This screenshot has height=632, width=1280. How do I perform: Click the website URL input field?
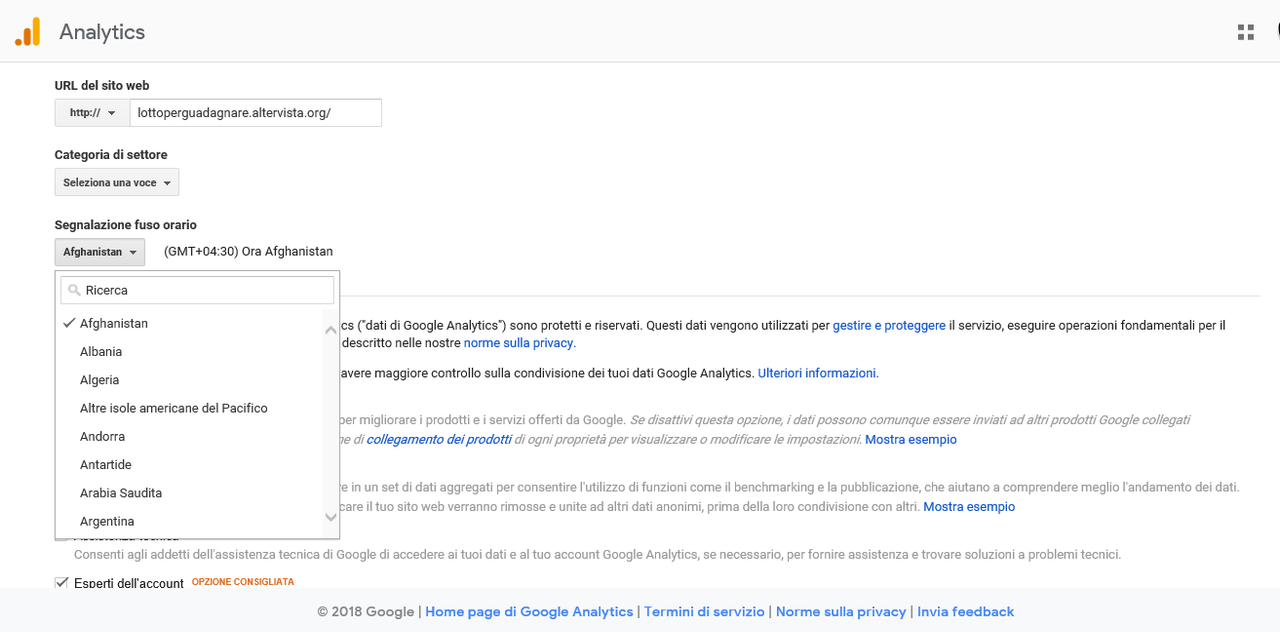pos(255,113)
